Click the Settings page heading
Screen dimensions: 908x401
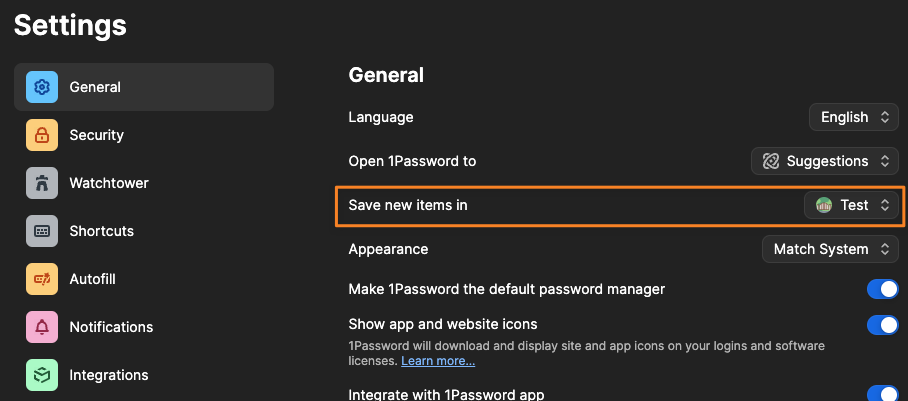(70, 25)
